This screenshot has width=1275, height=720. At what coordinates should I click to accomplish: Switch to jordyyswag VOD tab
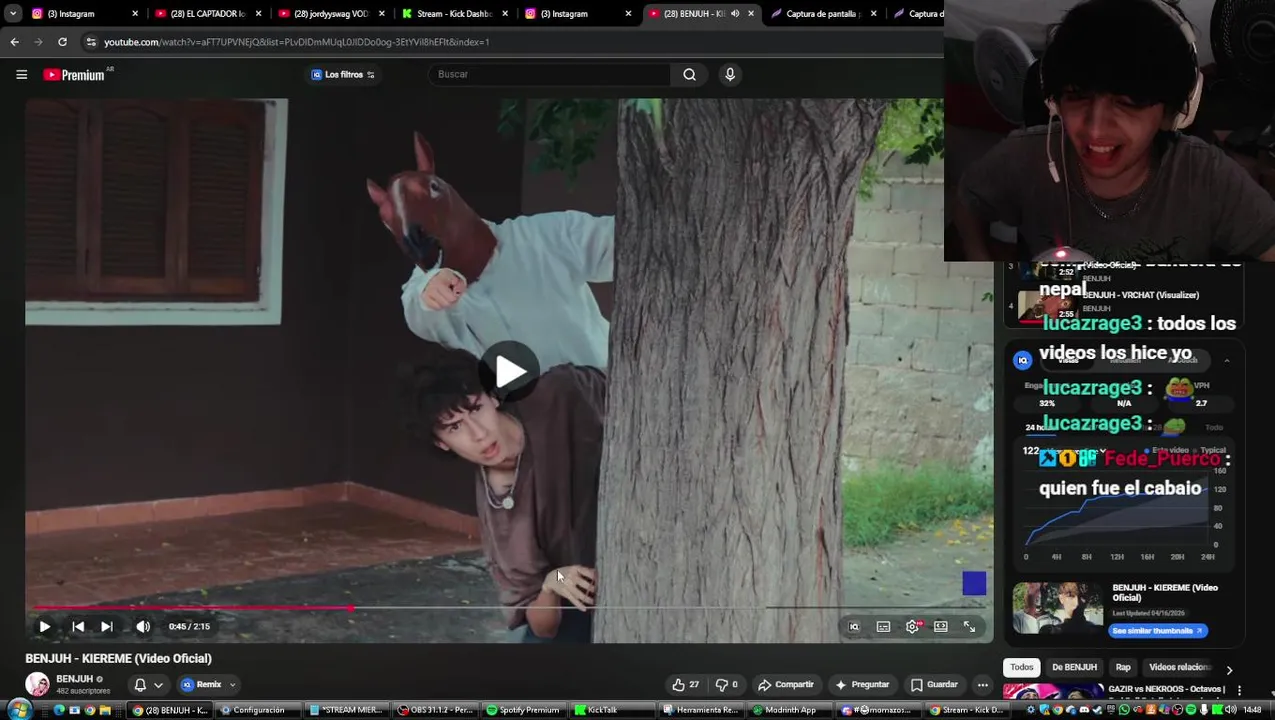pos(330,14)
